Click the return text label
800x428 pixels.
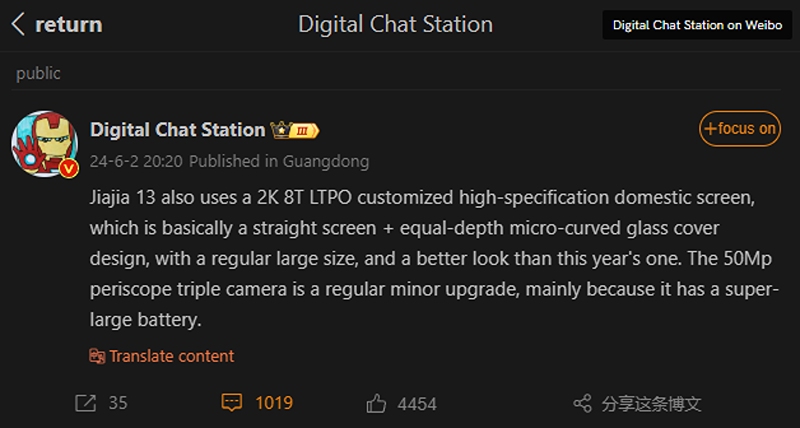tap(68, 24)
